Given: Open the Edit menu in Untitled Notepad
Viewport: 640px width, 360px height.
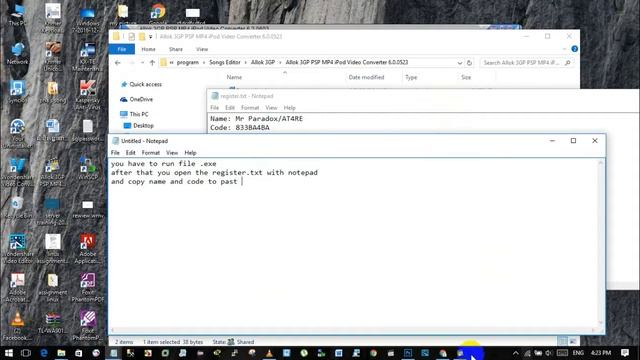Looking at the screenshot, I should coord(131,153).
